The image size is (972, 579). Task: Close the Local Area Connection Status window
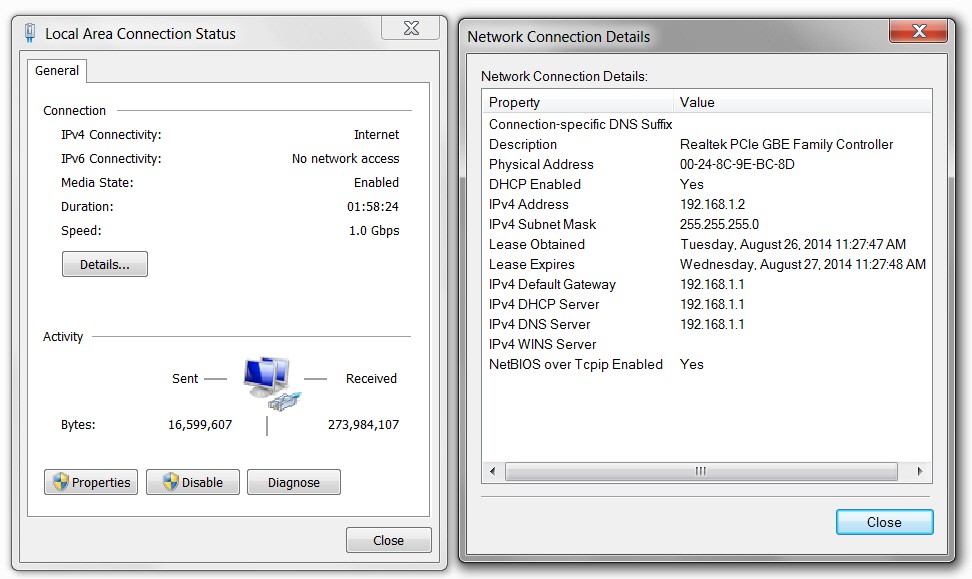pos(389,540)
